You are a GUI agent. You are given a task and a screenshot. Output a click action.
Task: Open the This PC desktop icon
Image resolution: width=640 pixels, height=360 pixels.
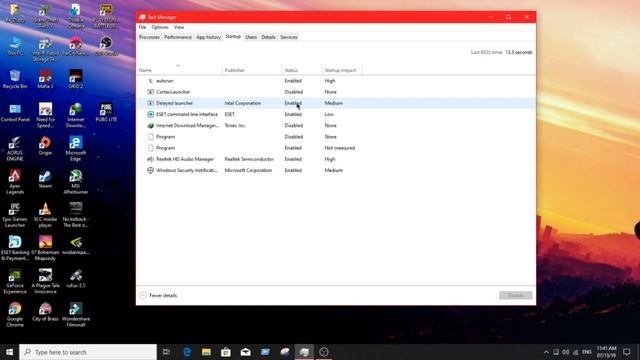click(15, 46)
